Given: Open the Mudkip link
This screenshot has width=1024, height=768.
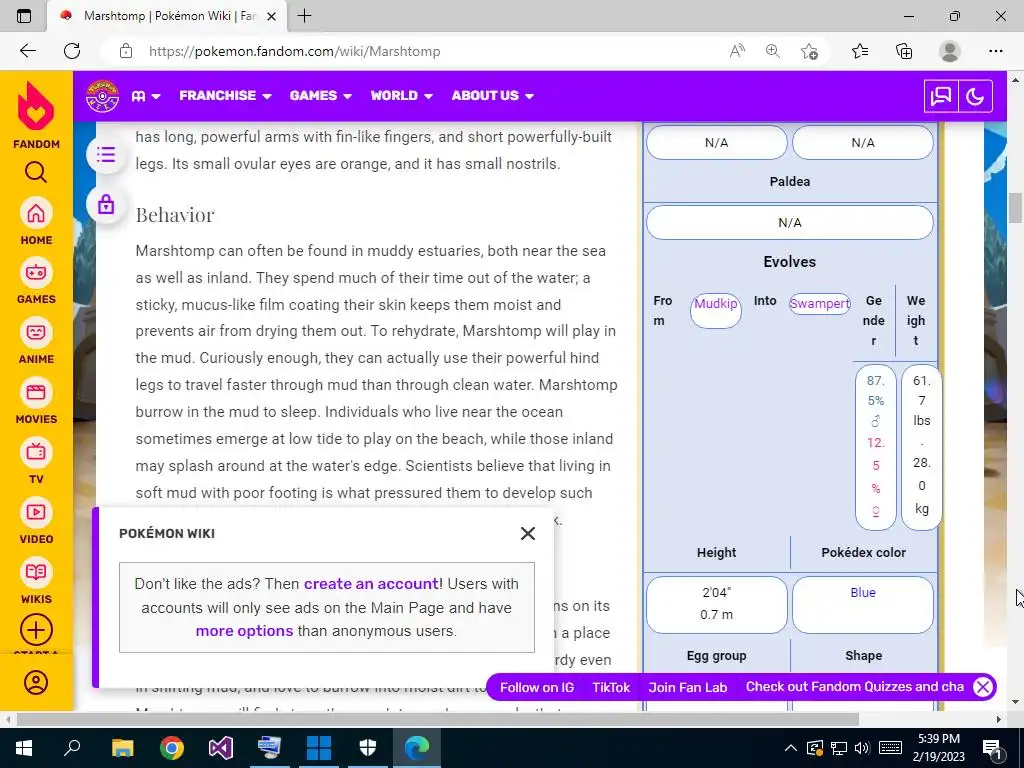Looking at the screenshot, I should click(716, 303).
